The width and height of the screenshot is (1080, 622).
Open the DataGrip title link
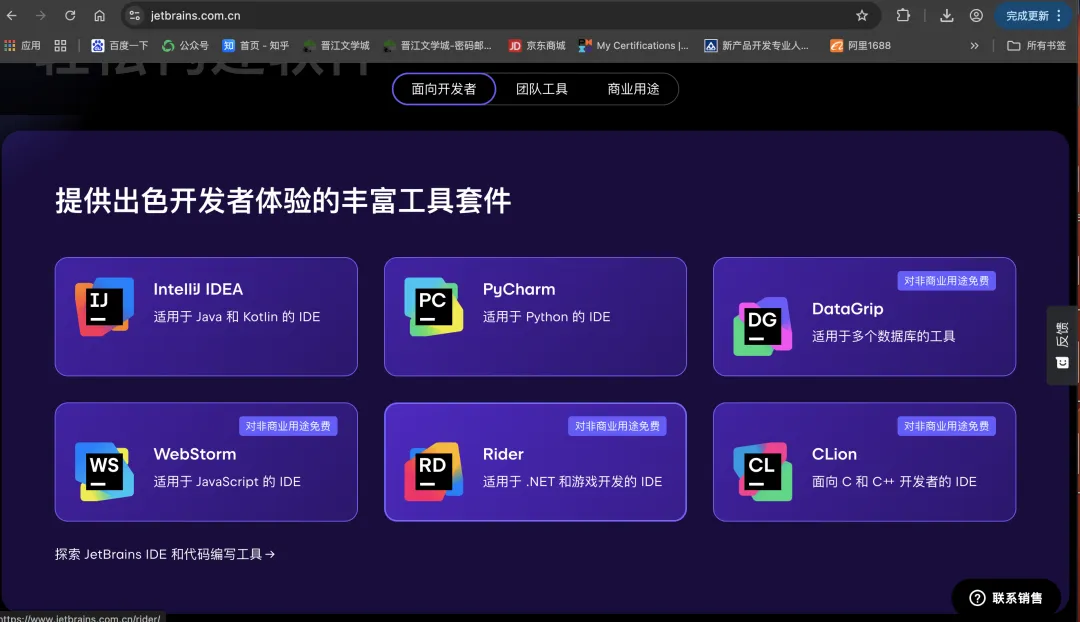[847, 309]
